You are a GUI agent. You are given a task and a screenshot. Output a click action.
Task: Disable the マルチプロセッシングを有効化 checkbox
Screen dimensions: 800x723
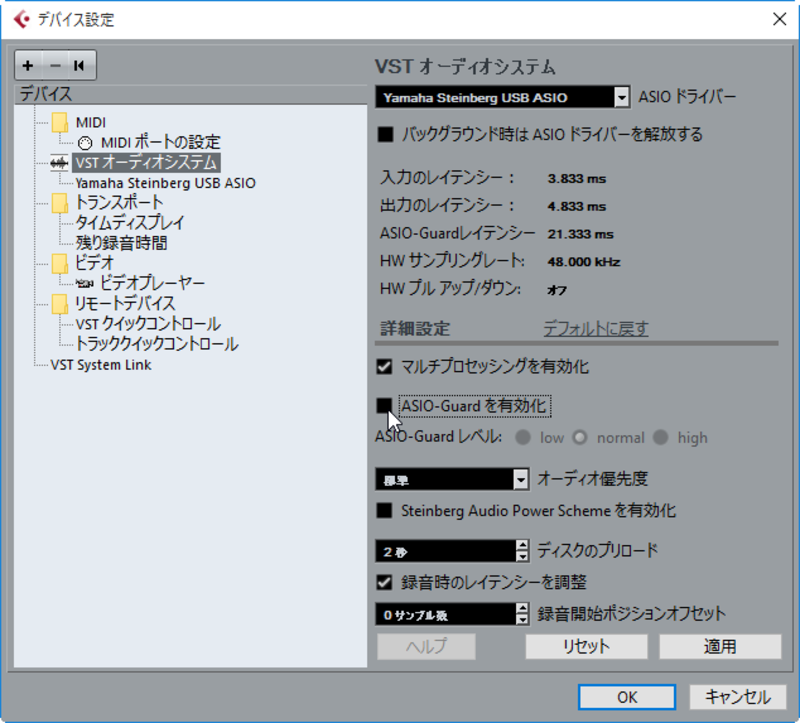tap(385, 367)
